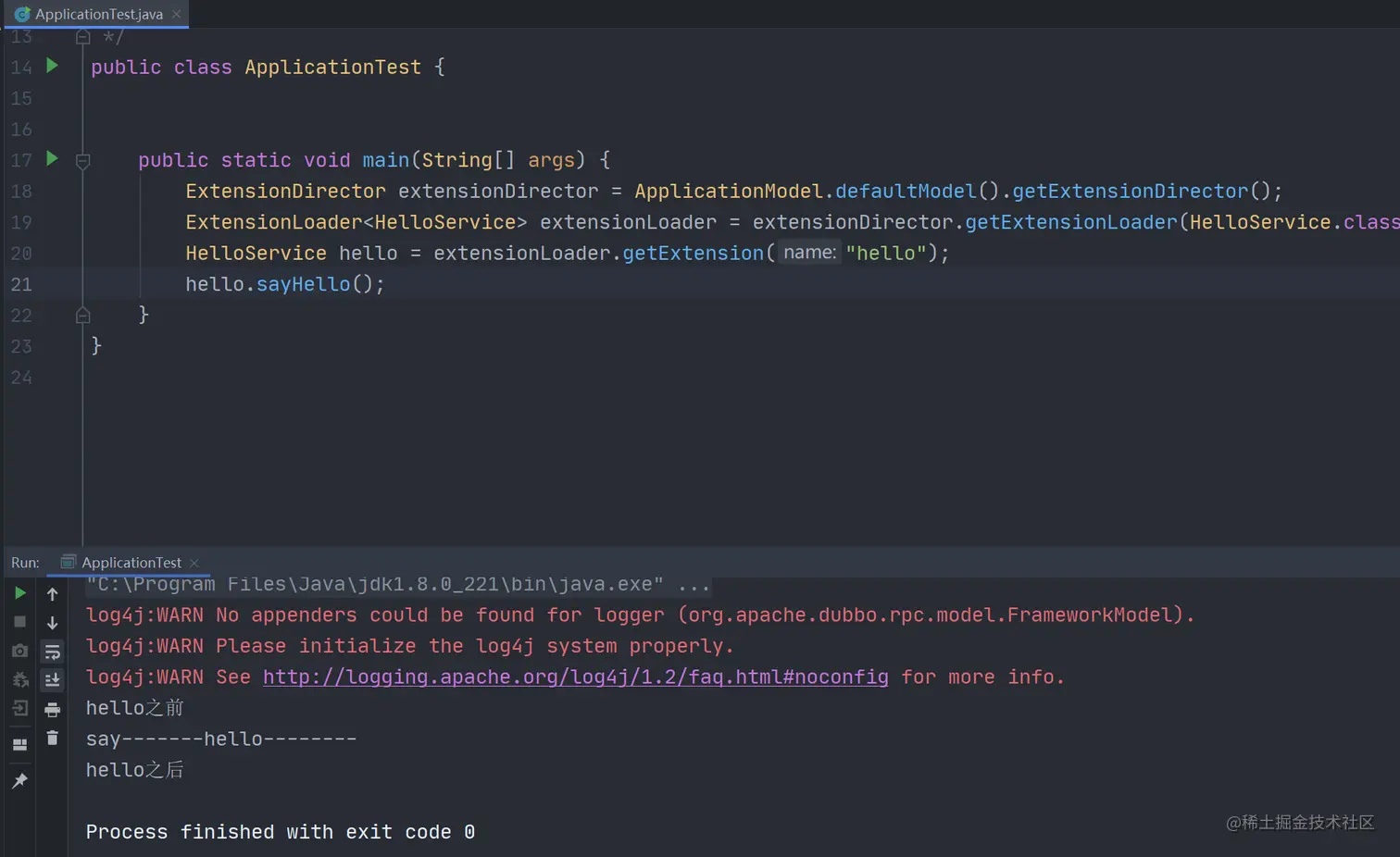Click the java.exe command line in console
The width and height of the screenshot is (1400, 857).
[x=398, y=584]
